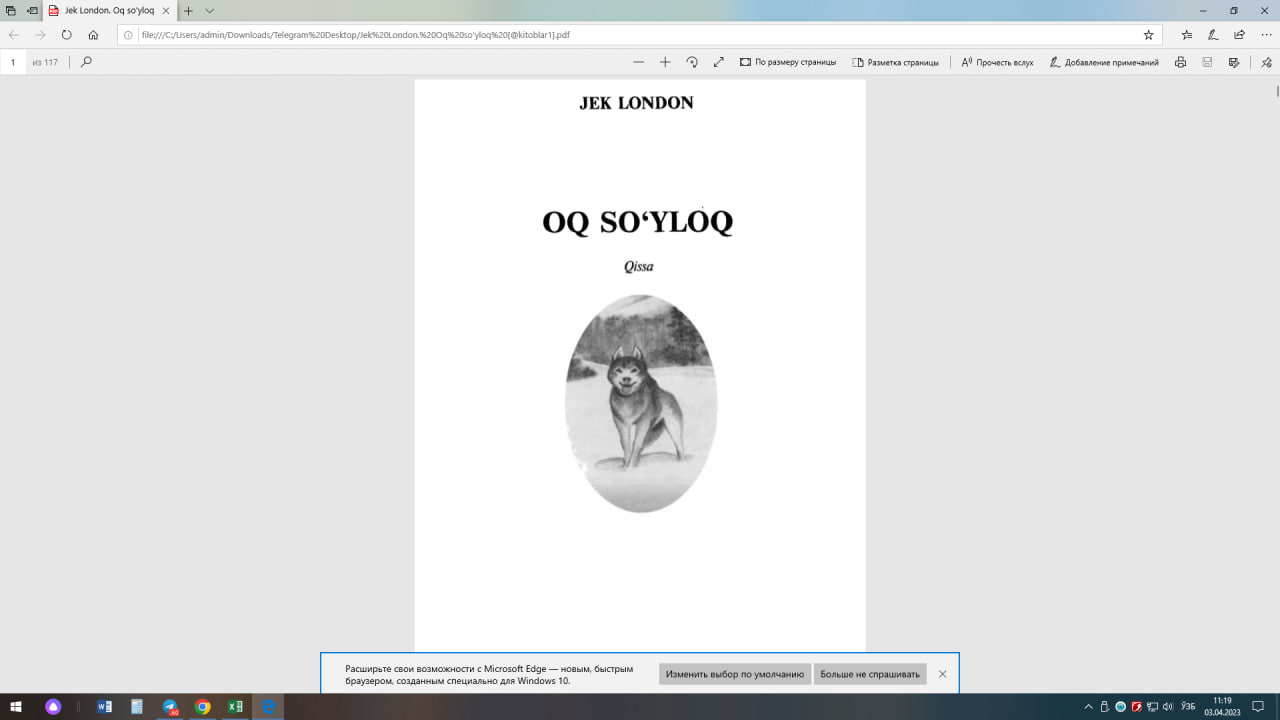Dismiss the Edge notification banner
Viewport: 1280px width, 720px height.
[x=942, y=674]
